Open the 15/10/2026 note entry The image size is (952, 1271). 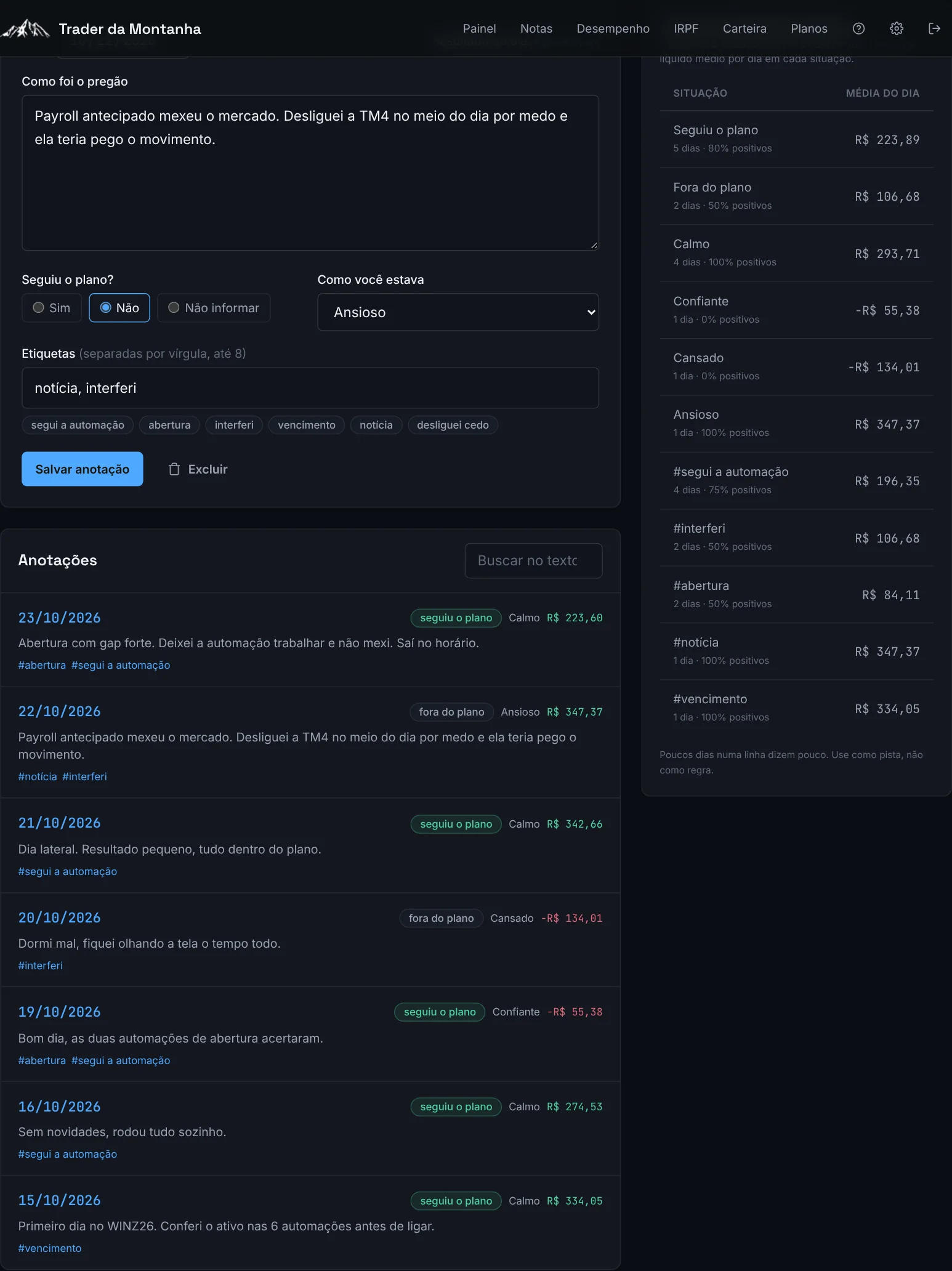click(310, 1223)
